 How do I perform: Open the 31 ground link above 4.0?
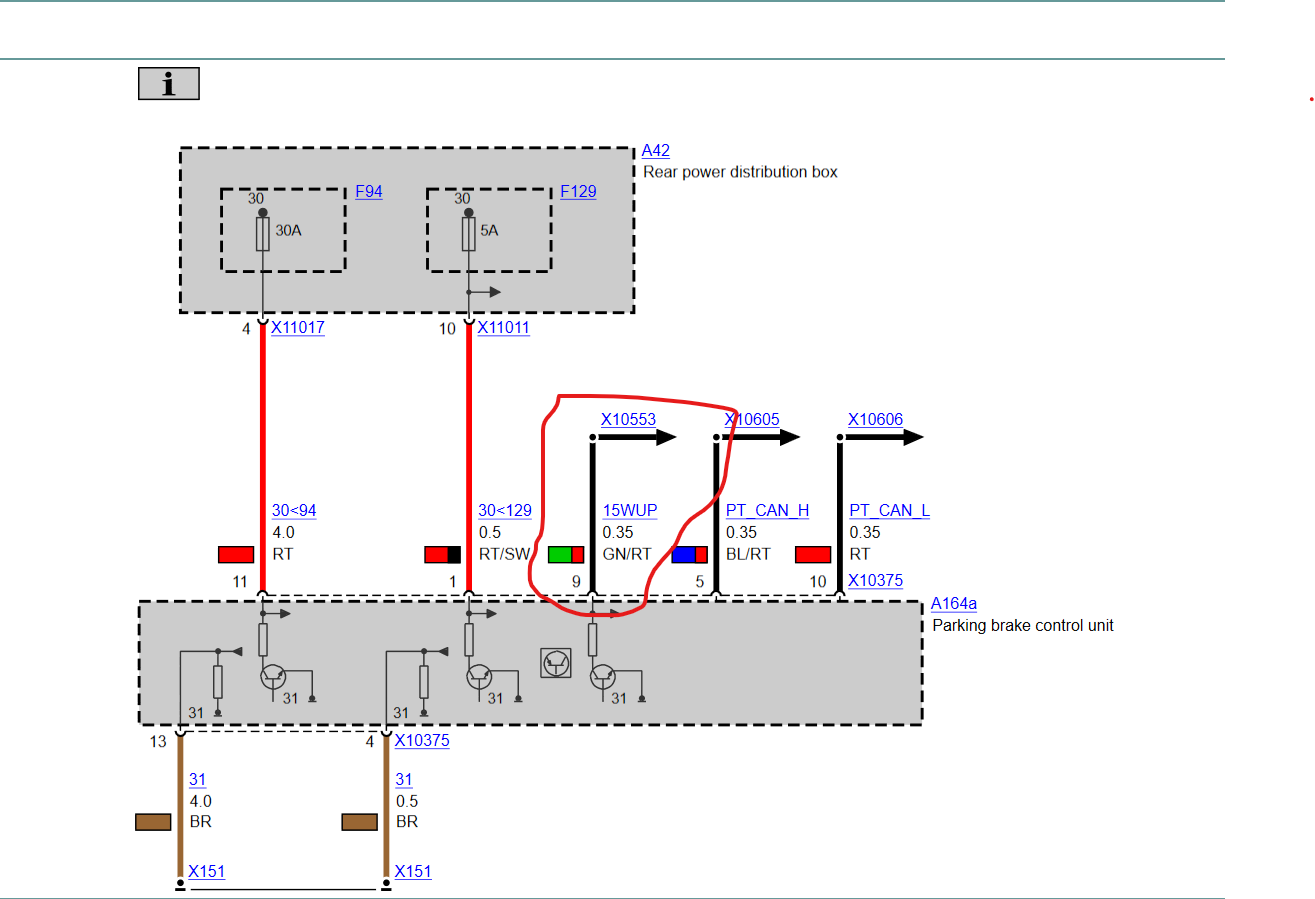coord(198,780)
